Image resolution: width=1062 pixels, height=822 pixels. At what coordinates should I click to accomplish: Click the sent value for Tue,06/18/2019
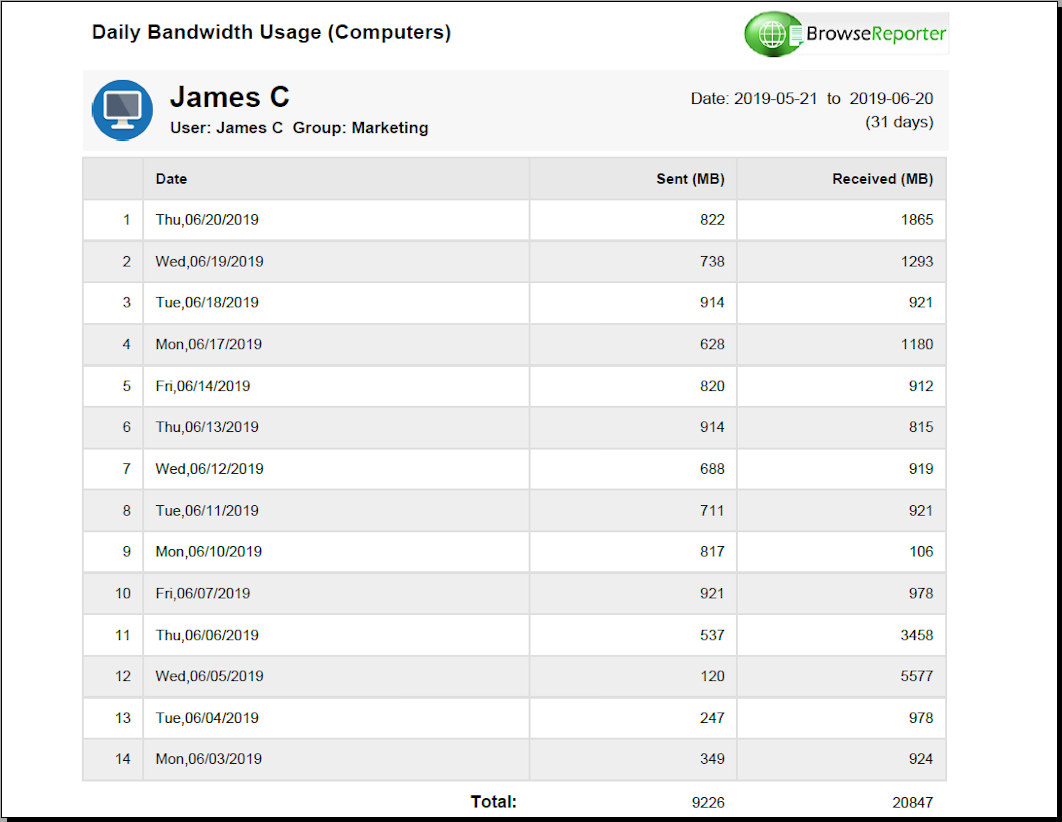[x=711, y=303]
